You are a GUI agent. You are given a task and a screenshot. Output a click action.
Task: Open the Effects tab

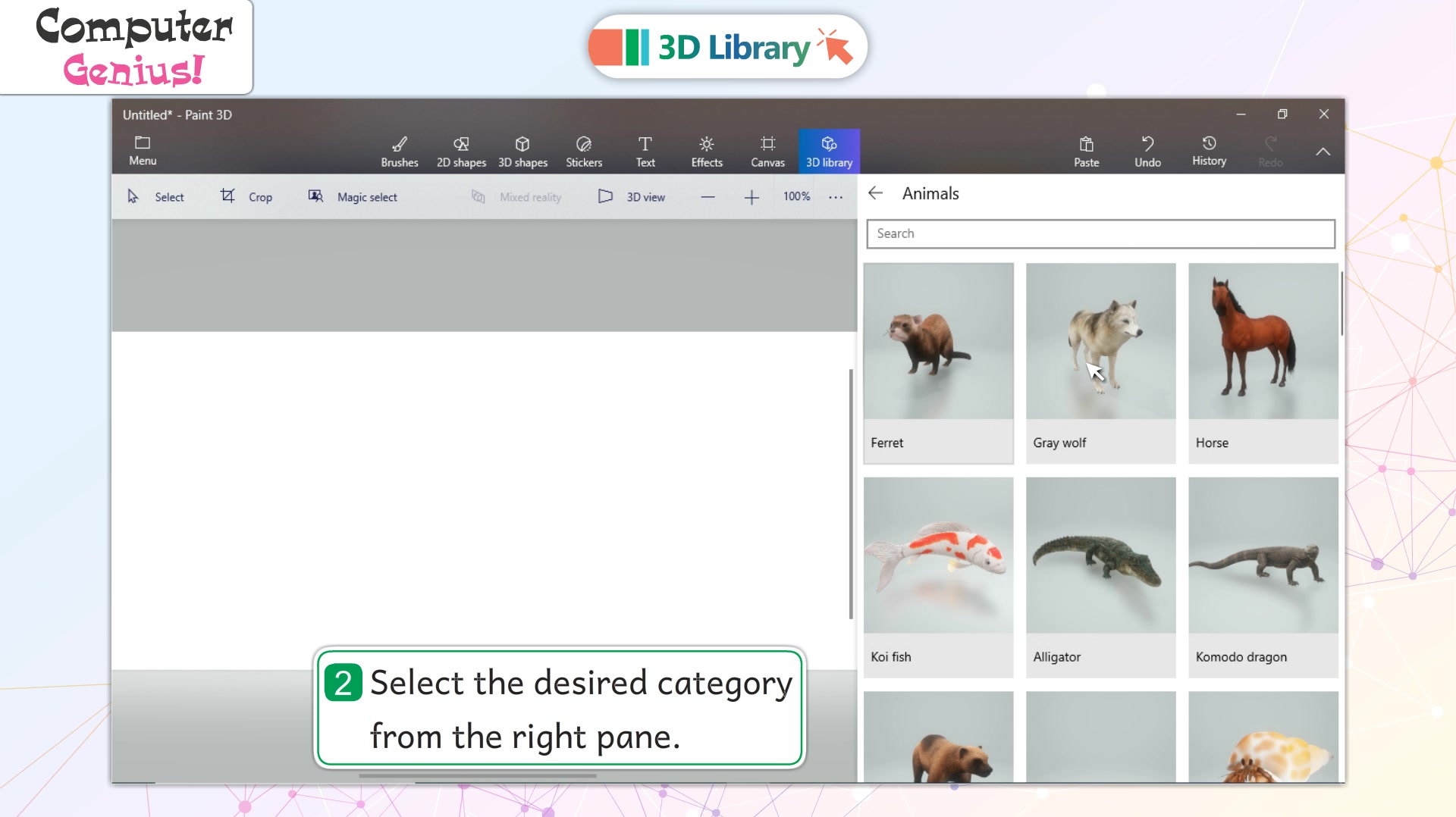[707, 152]
